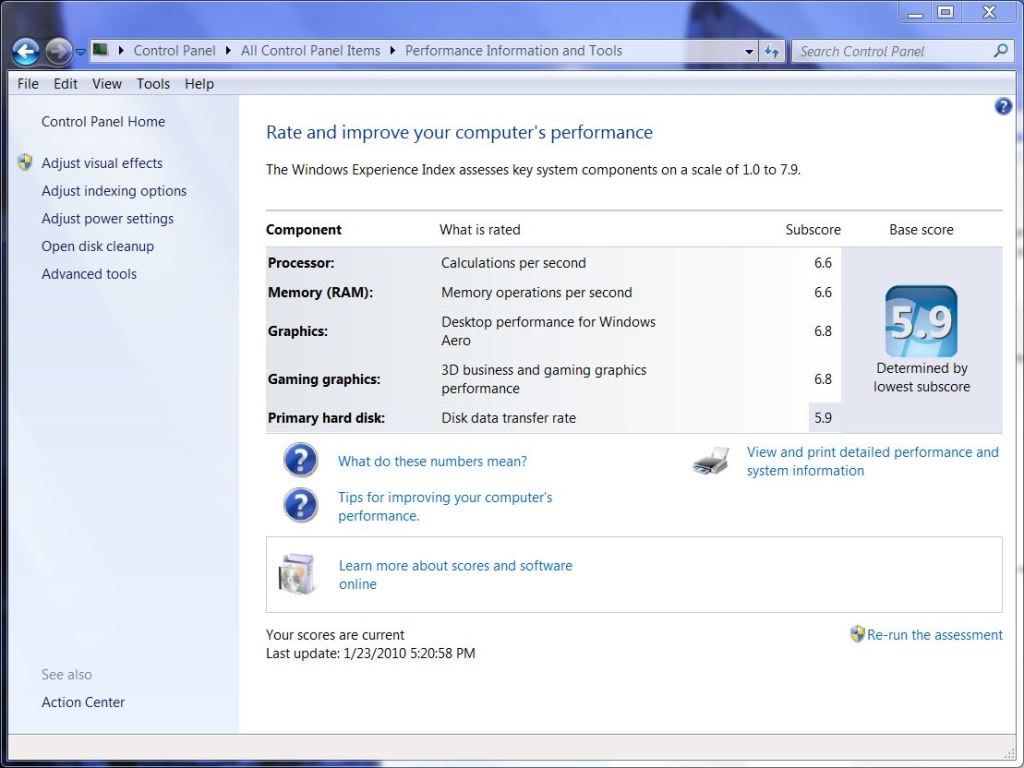The image size is (1024, 768).
Task: Click the shield icon beside Adjust visual effects
Action: [x=25, y=163]
